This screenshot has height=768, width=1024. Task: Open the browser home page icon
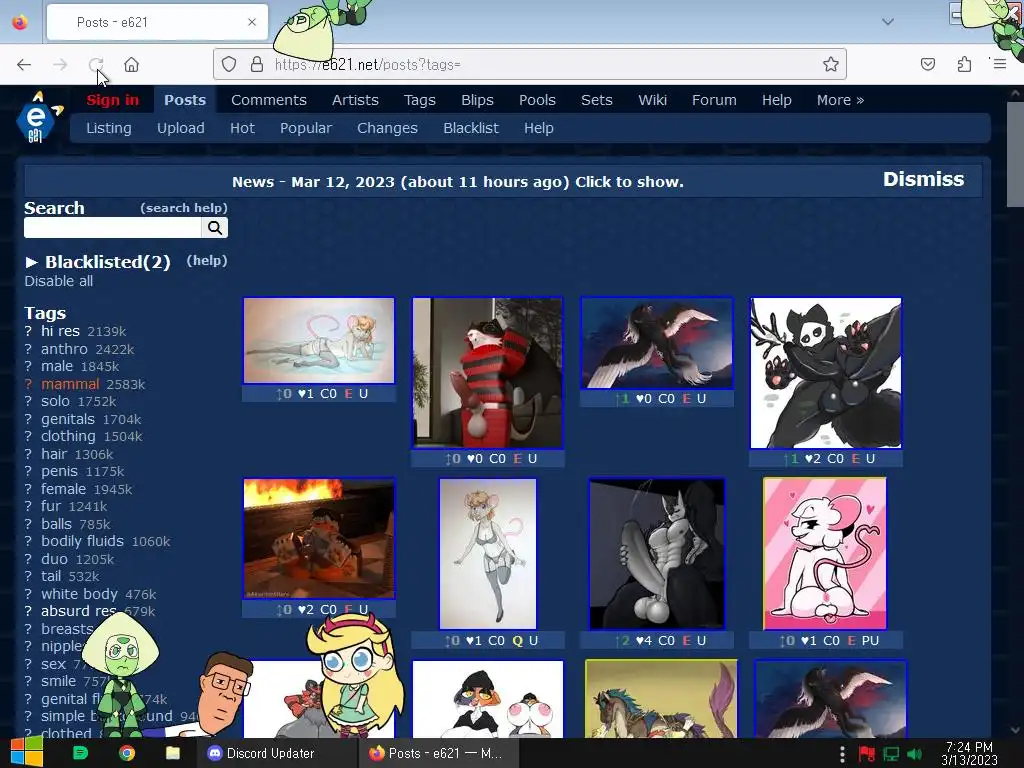point(131,65)
